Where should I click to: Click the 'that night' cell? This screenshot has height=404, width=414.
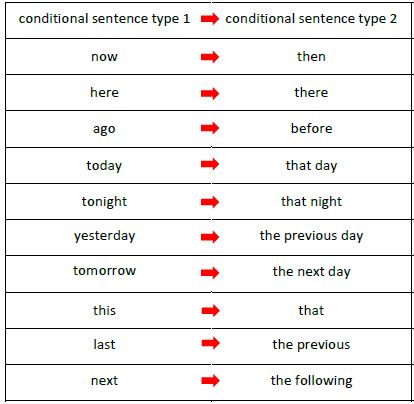pos(311,202)
